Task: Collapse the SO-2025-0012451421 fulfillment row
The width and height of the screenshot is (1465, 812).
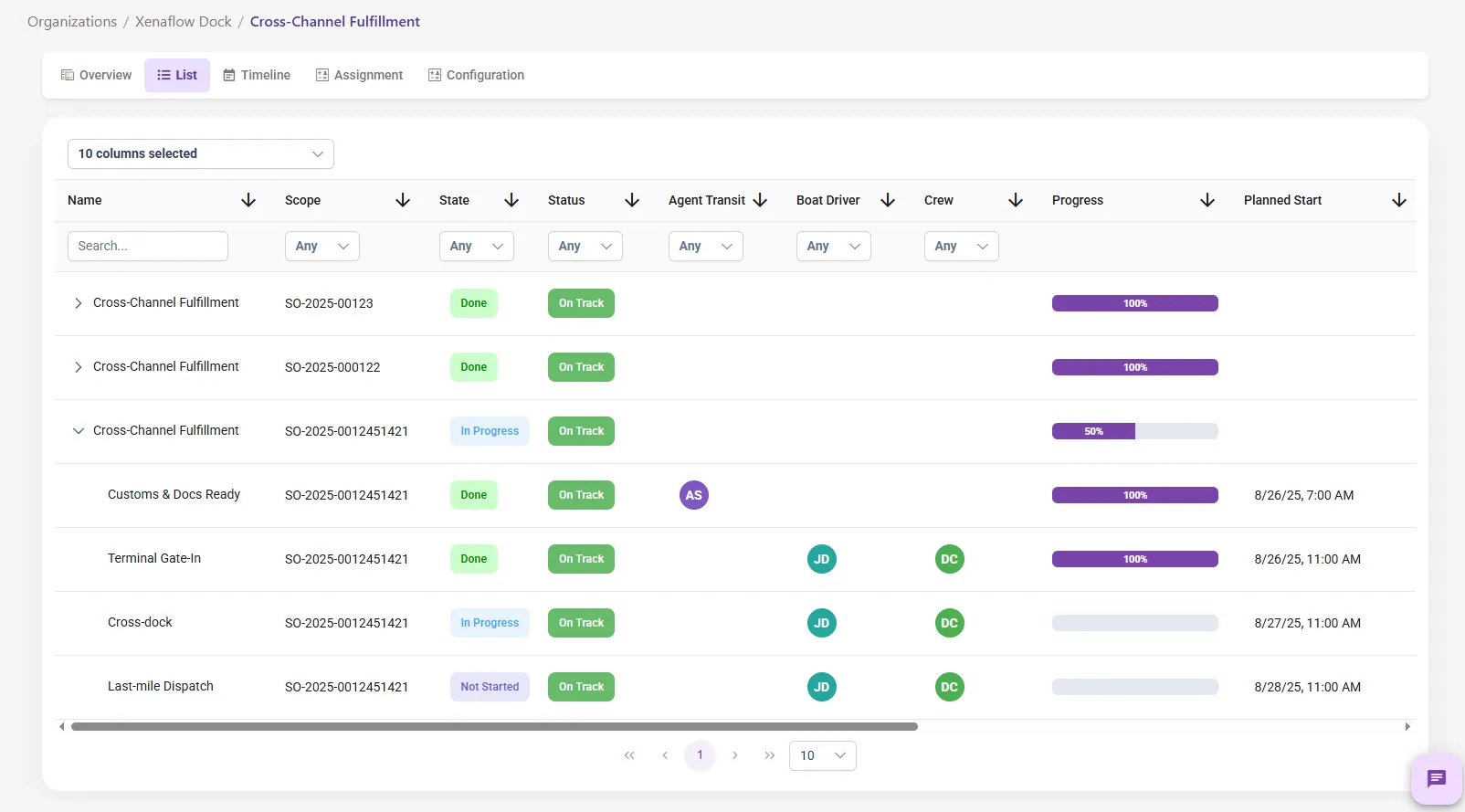Action: pyautogui.click(x=79, y=431)
